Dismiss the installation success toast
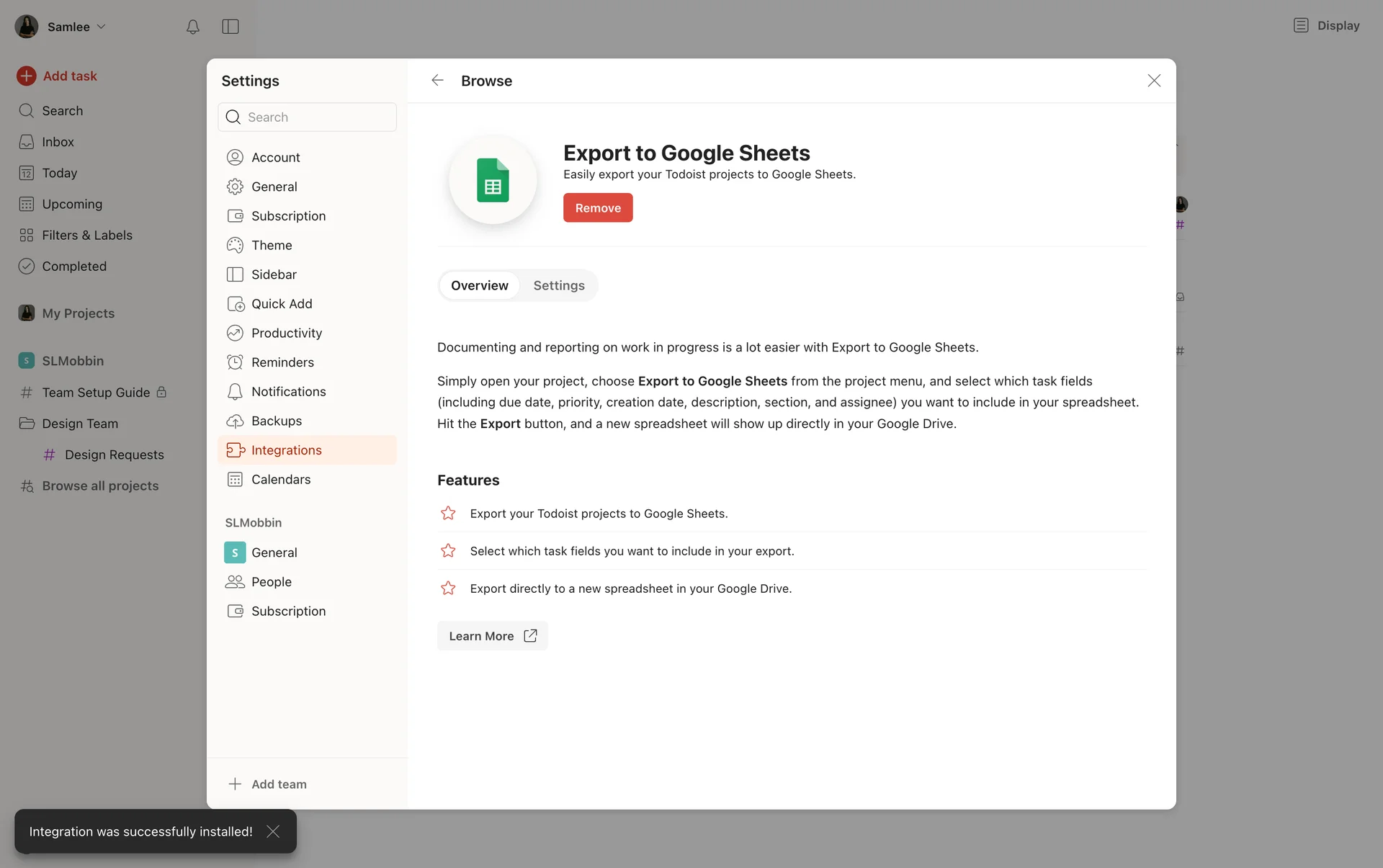The width and height of the screenshot is (1383, 868). point(273,831)
